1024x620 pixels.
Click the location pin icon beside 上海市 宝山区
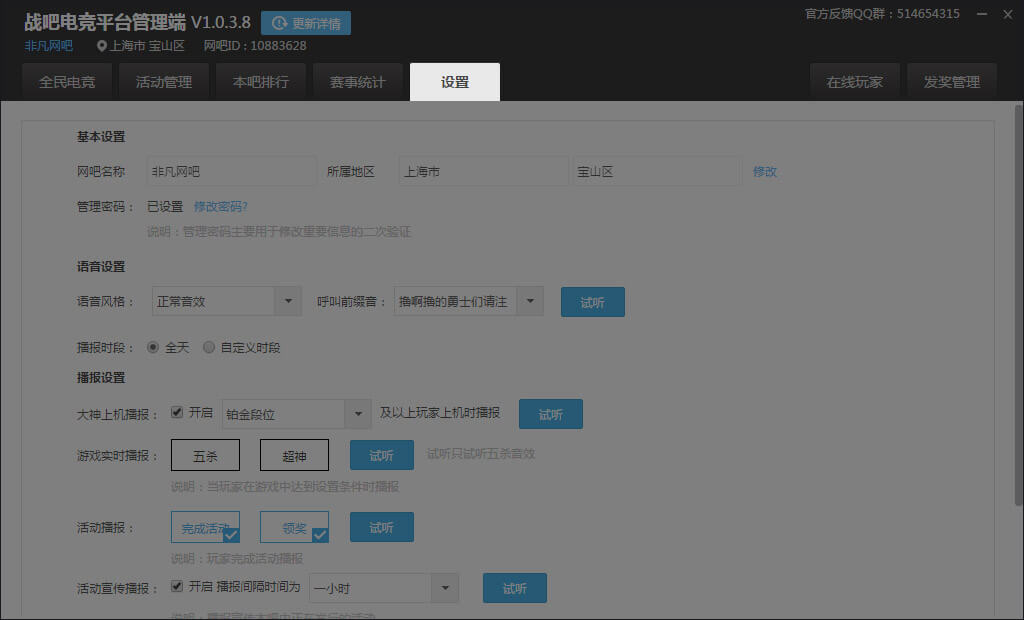point(101,46)
